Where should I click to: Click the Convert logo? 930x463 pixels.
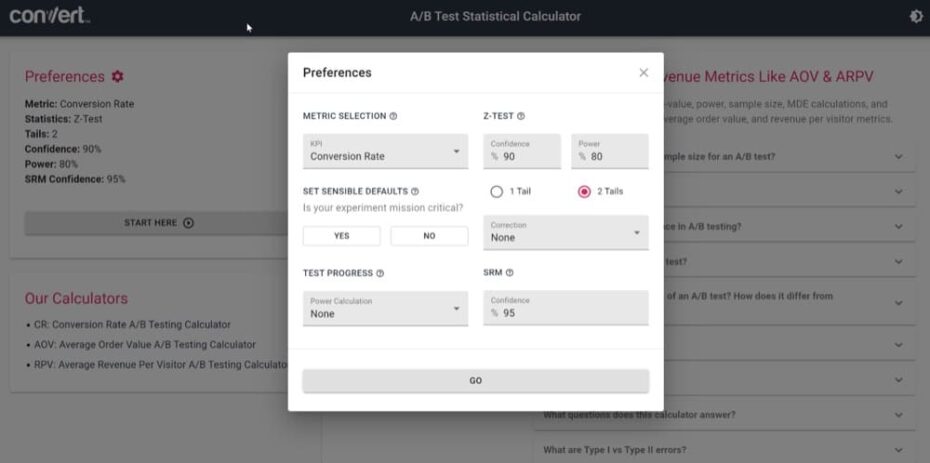pos(50,16)
